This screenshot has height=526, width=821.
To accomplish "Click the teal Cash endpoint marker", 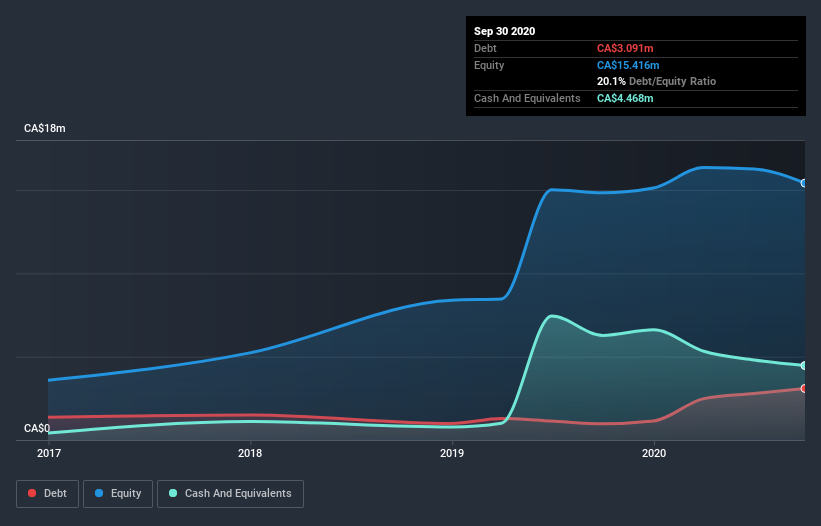I will point(804,365).
